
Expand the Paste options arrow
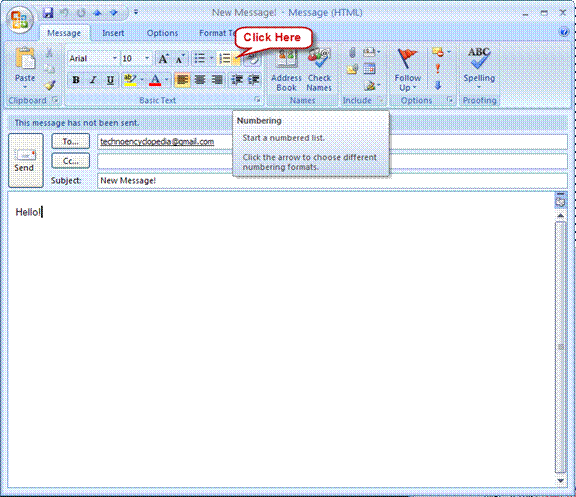pos(25,87)
